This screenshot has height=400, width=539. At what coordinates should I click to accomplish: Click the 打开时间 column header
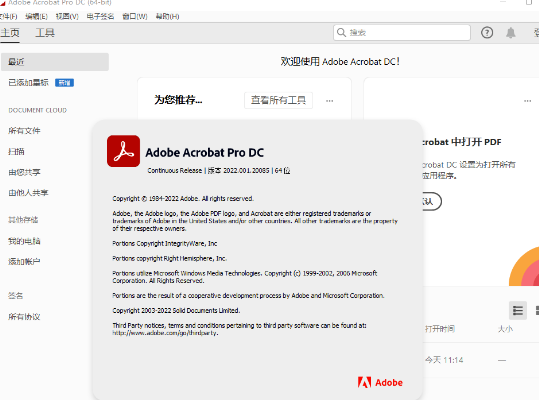(x=440, y=329)
